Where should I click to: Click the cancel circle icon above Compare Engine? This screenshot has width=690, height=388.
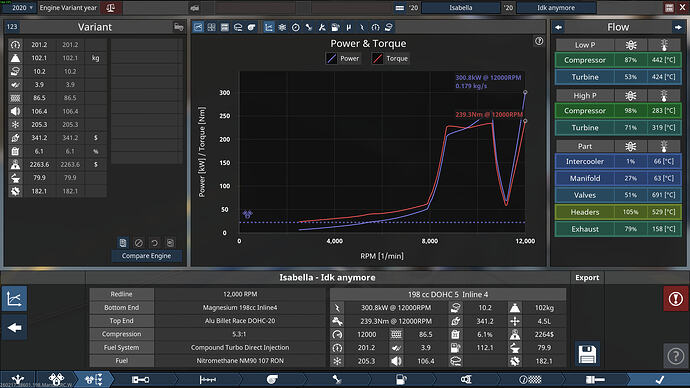pyautogui.click(x=139, y=243)
